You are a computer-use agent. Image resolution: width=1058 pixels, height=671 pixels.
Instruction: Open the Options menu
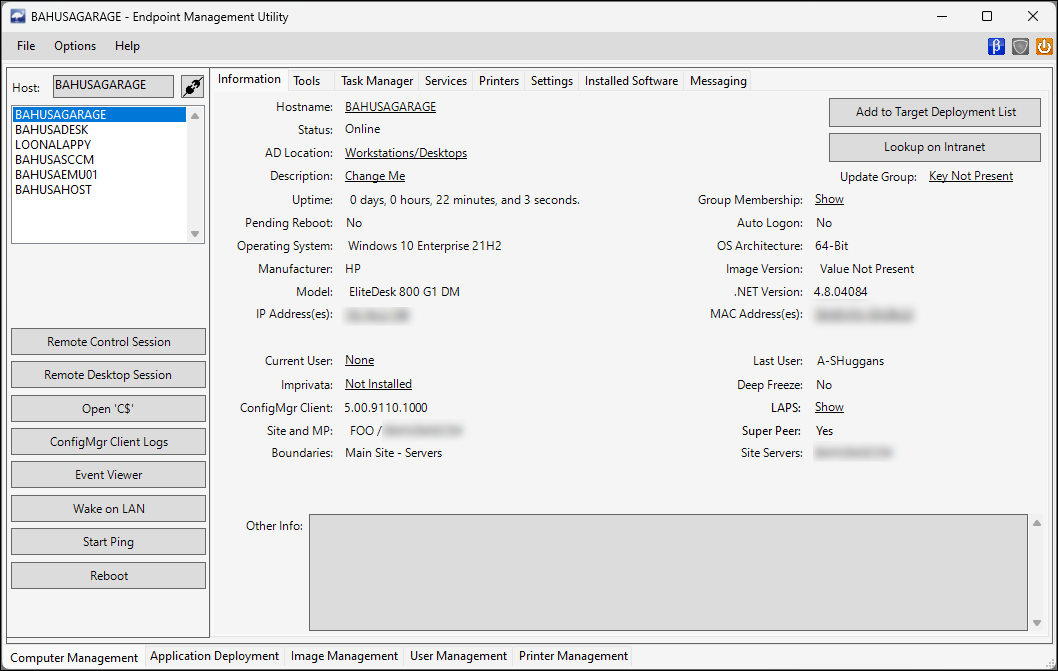[75, 46]
